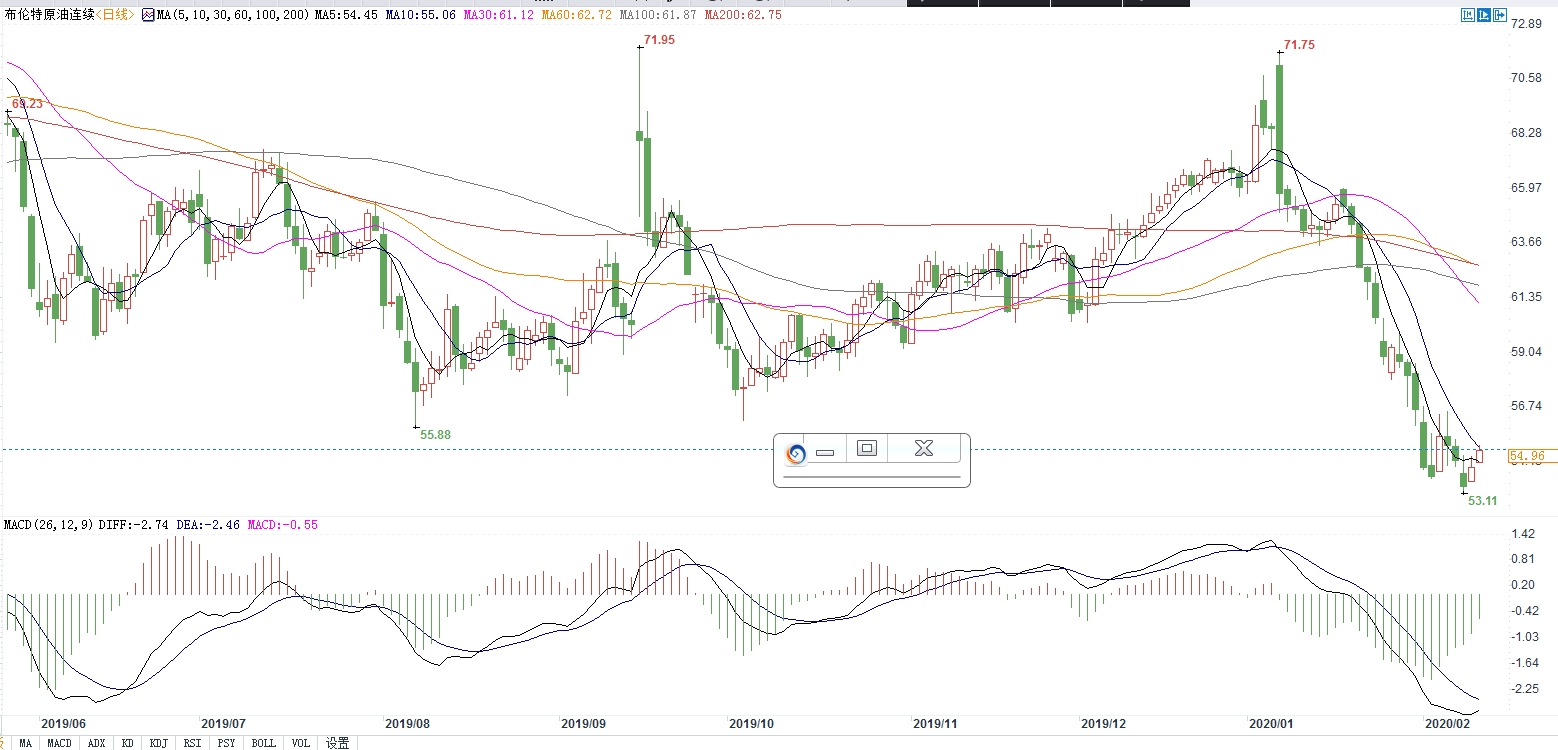The width and height of the screenshot is (1558, 750).
Task: Select the MACD indicator tab
Action: point(60,743)
